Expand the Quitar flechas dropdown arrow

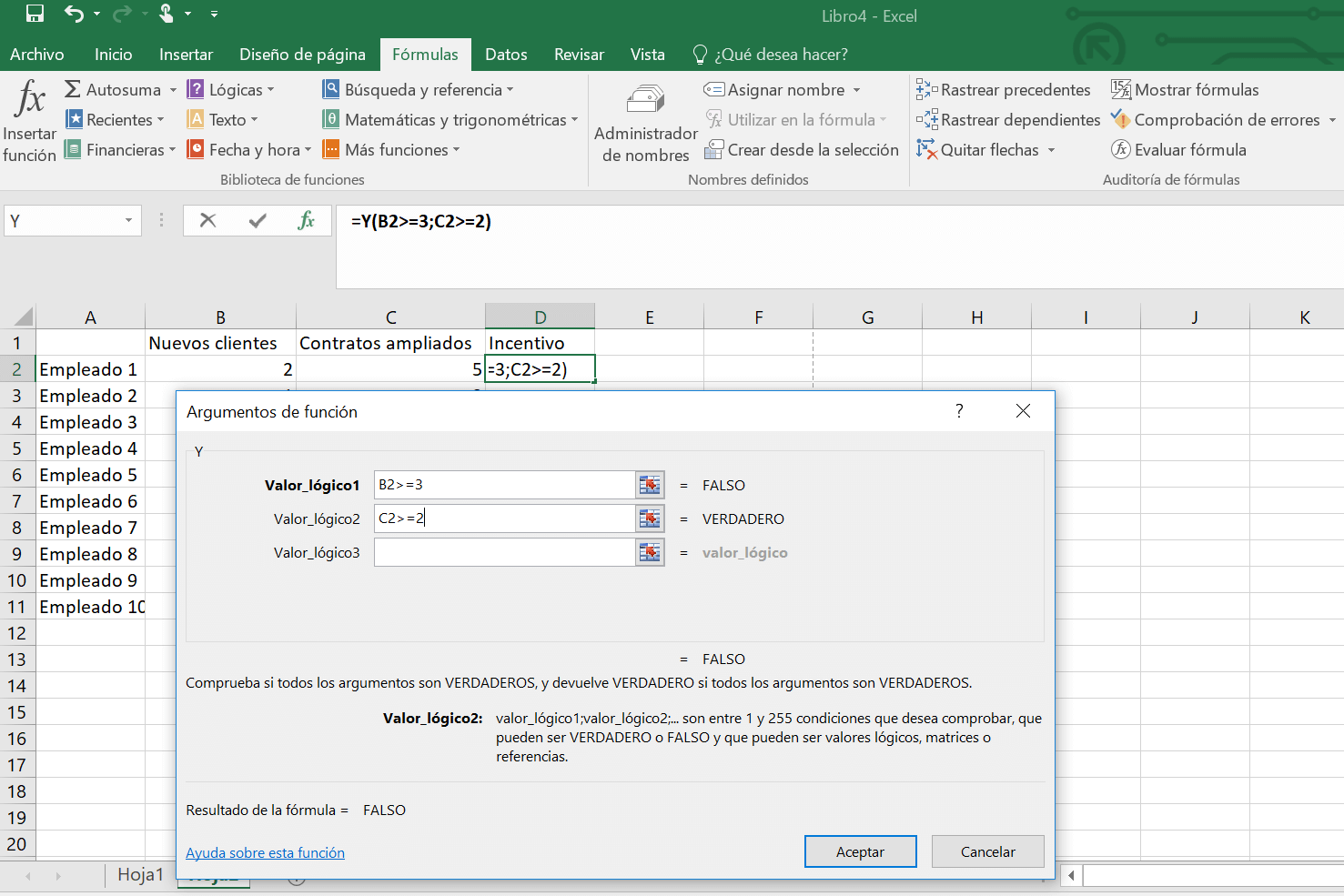click(1051, 150)
